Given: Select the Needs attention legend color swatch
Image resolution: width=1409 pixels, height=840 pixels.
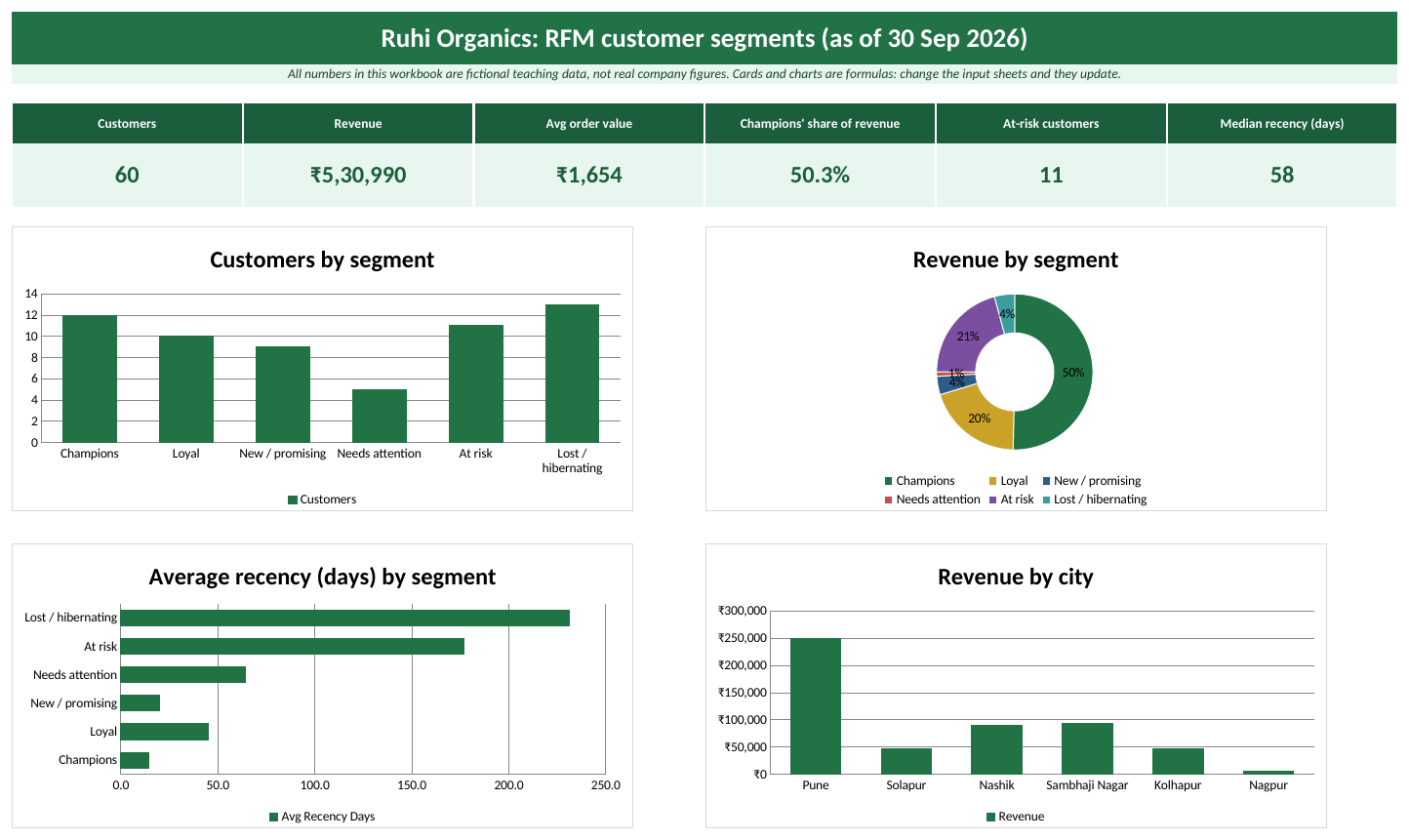Looking at the screenshot, I should point(889,500).
